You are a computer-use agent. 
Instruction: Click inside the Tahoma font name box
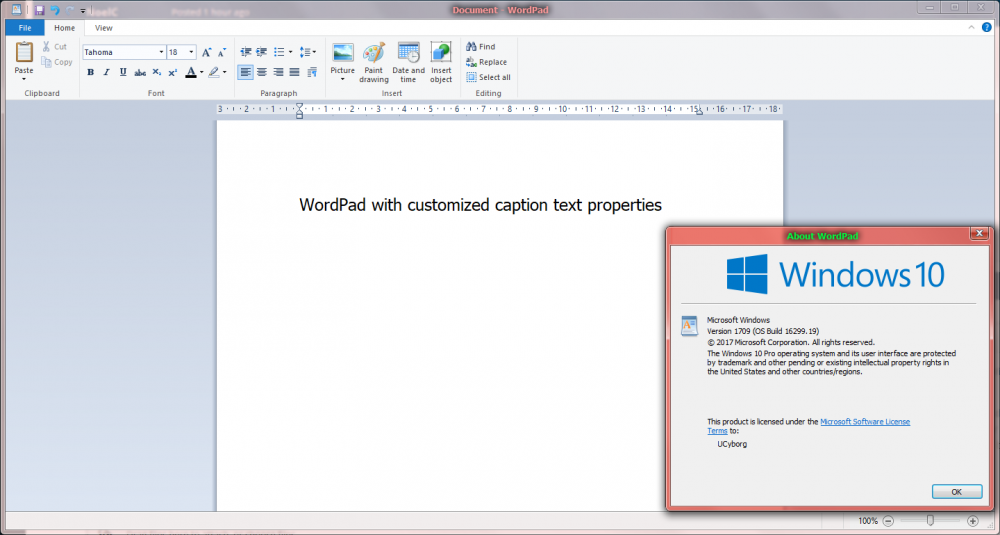click(120, 52)
